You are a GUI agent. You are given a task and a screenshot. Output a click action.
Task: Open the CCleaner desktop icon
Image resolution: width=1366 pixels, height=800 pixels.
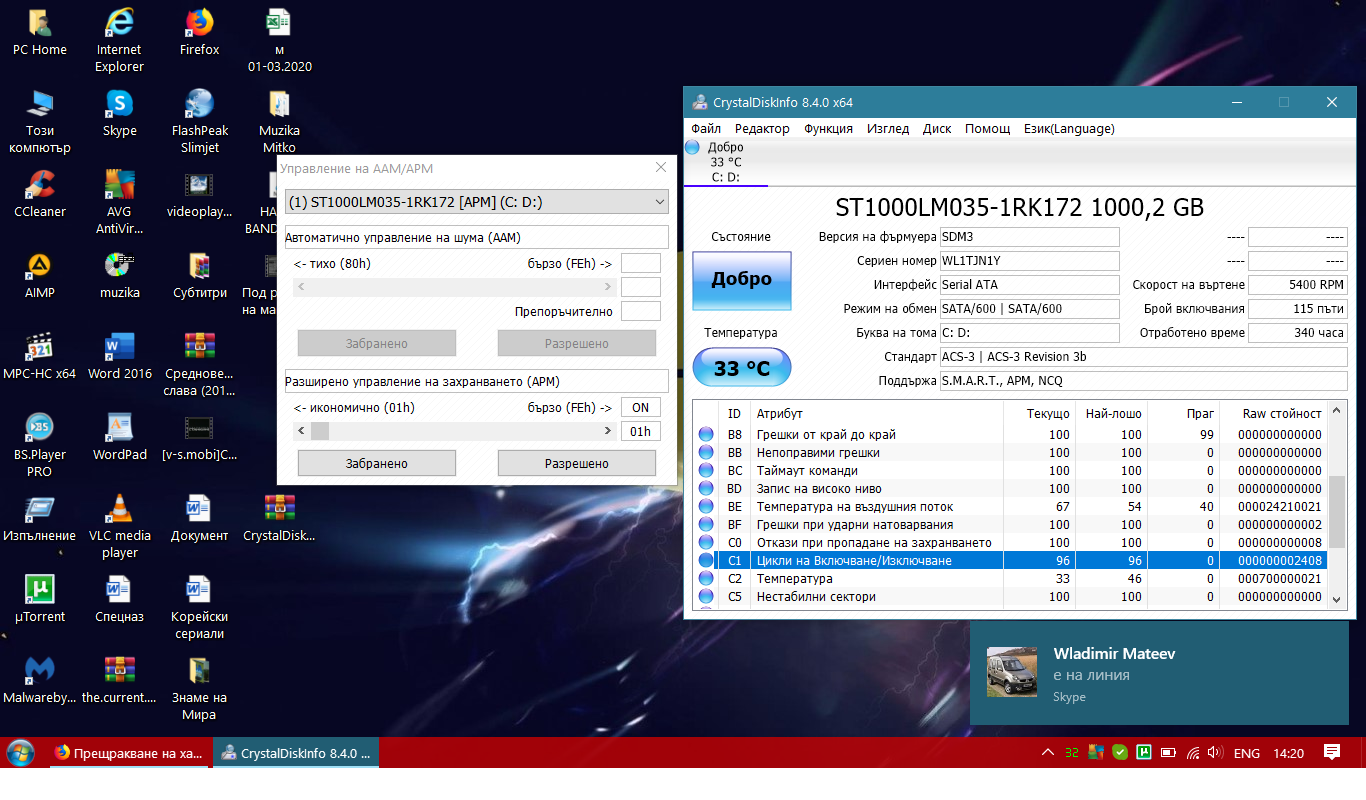click(x=40, y=186)
